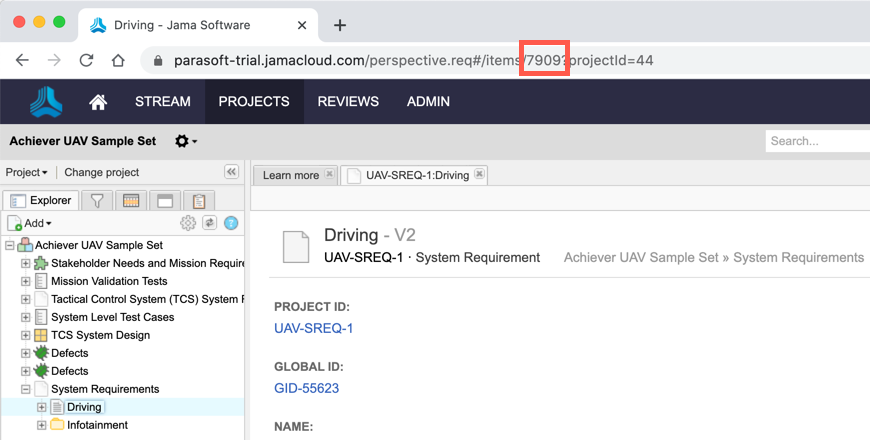Select Stakeholder Needs and Mission Requirements item
870x440 pixels.
(x=148, y=263)
